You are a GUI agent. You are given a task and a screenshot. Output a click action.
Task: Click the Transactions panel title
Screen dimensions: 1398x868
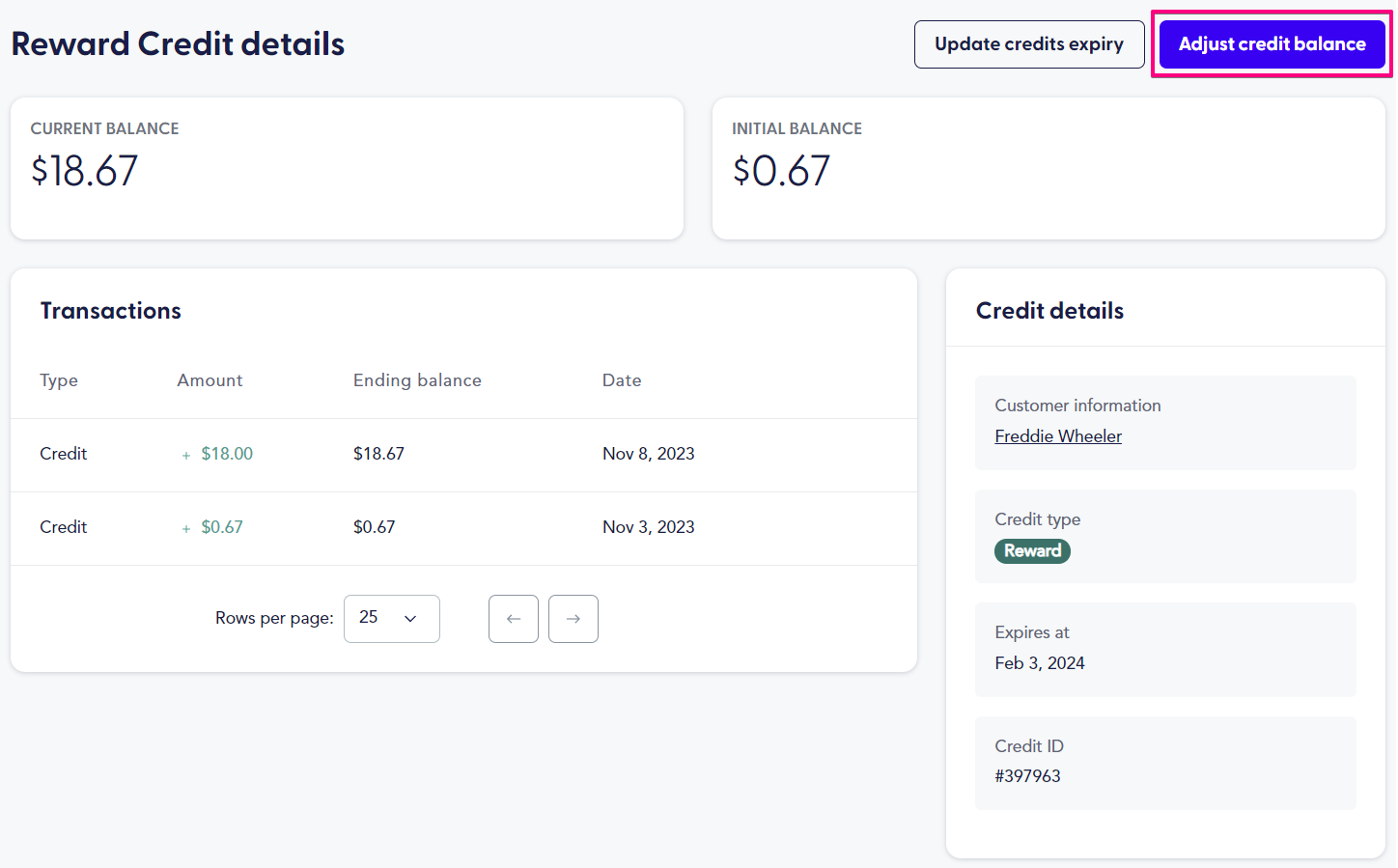coord(110,310)
